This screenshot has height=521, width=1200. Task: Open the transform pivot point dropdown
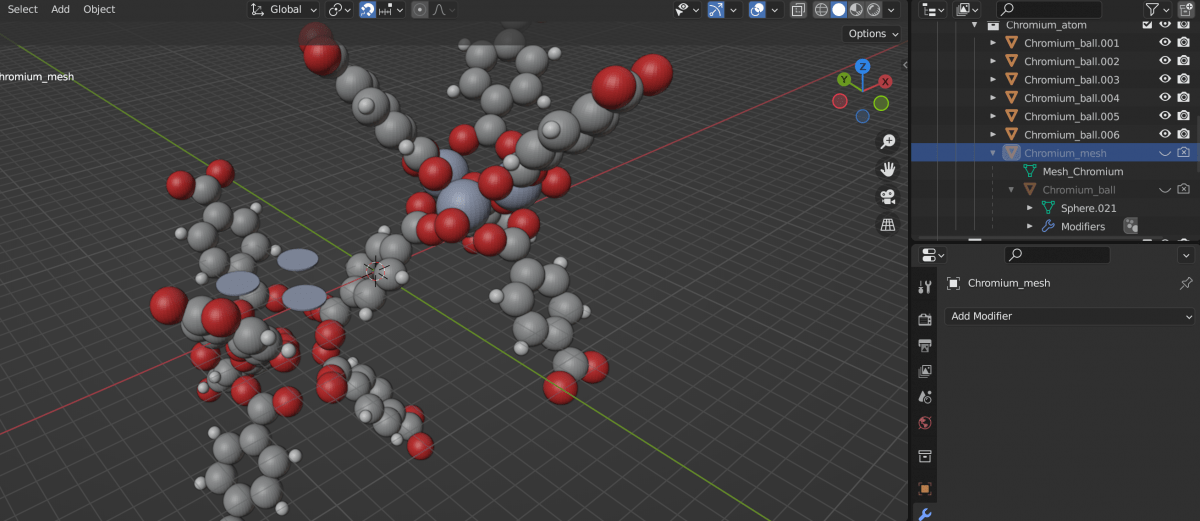click(340, 9)
